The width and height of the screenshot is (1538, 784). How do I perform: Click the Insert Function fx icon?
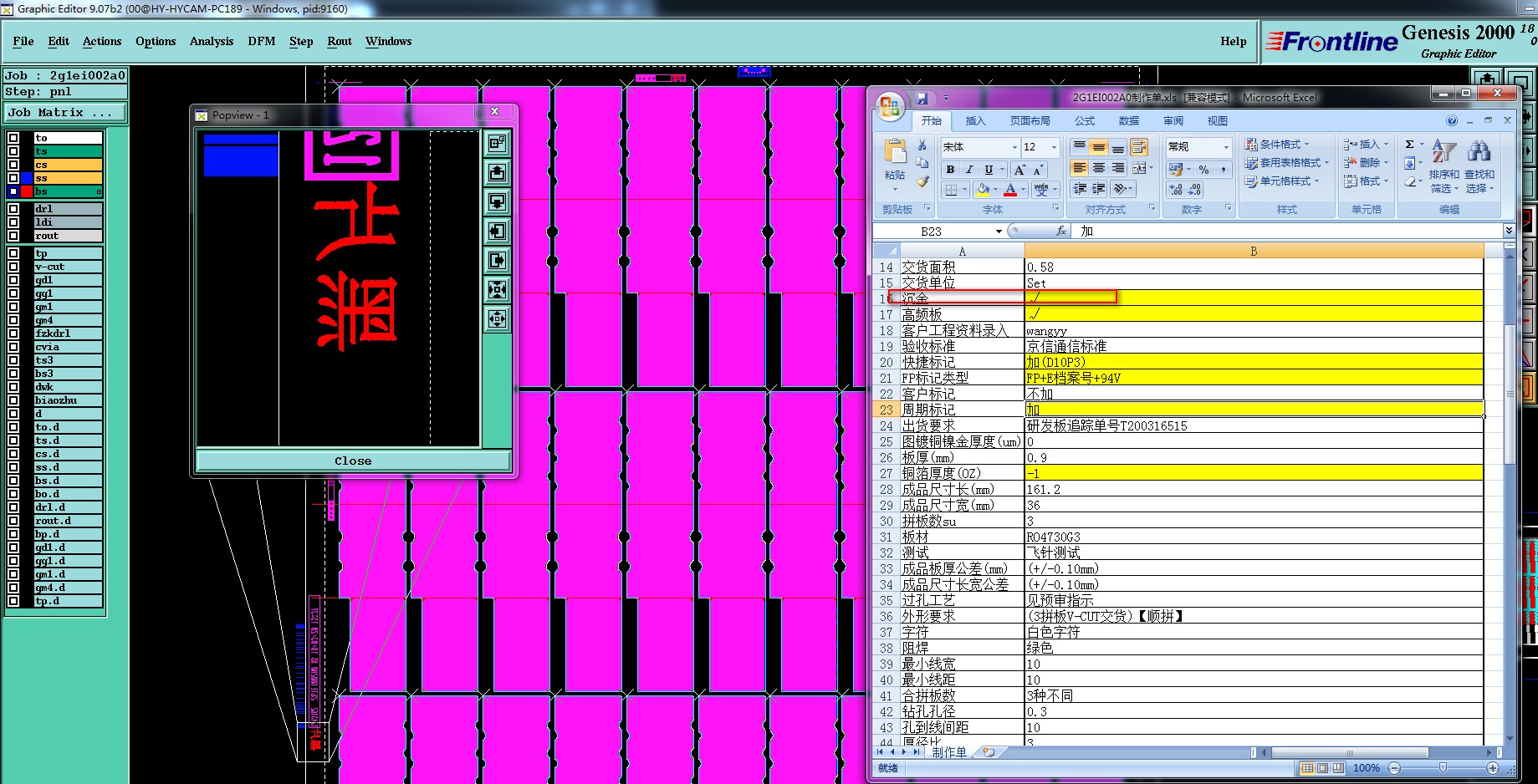point(1060,231)
